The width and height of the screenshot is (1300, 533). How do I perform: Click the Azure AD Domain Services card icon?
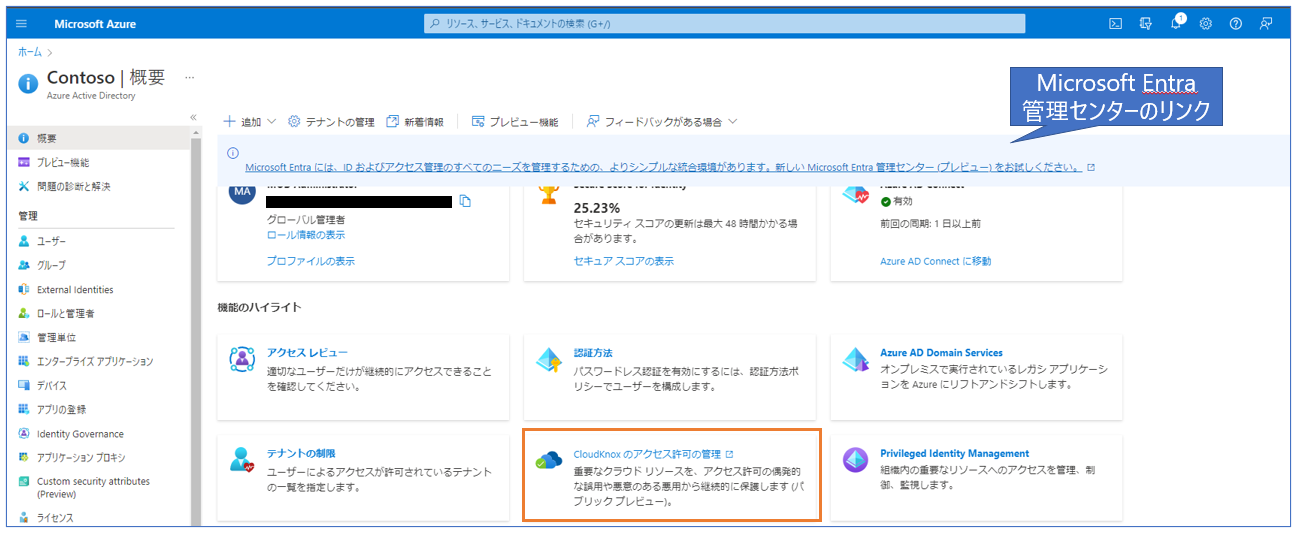tap(856, 360)
